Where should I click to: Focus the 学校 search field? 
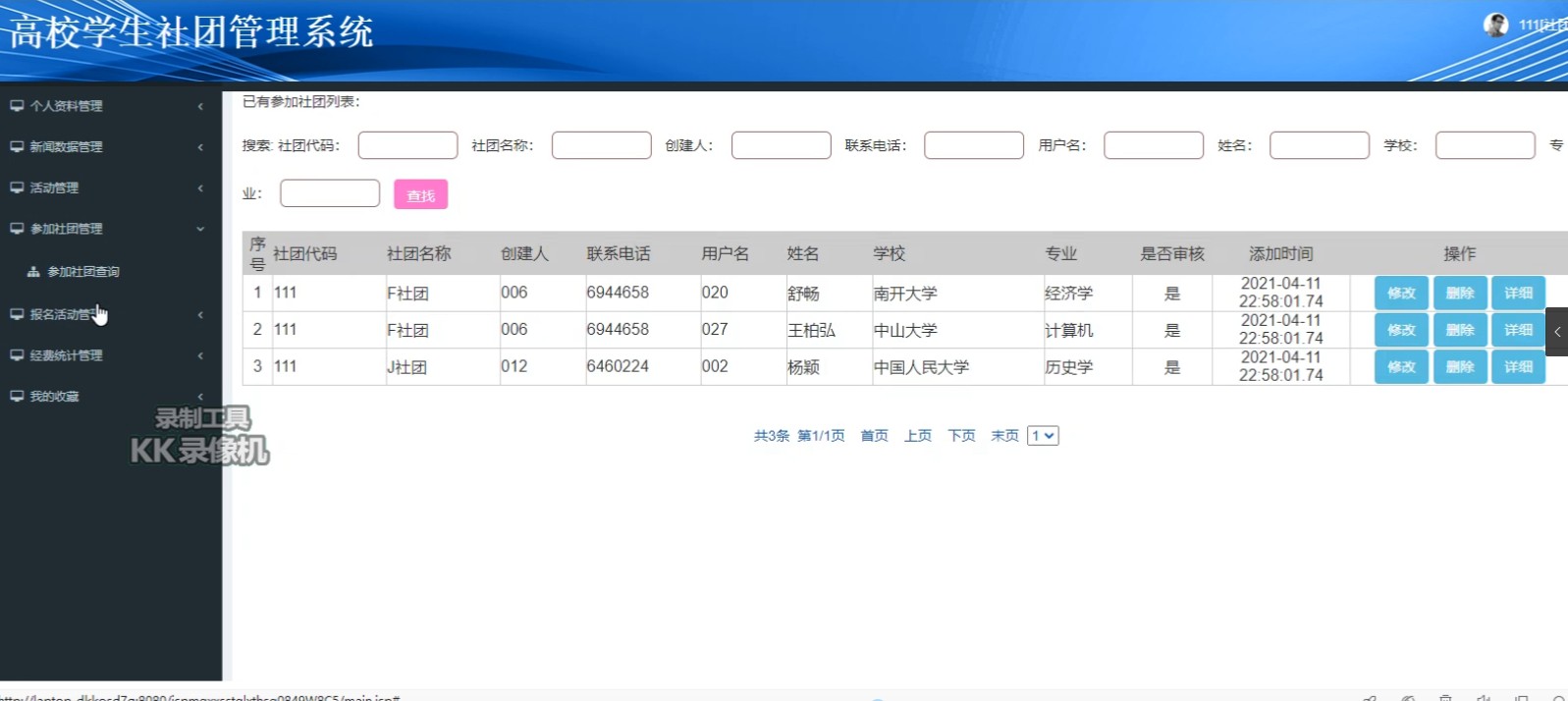tap(1486, 145)
